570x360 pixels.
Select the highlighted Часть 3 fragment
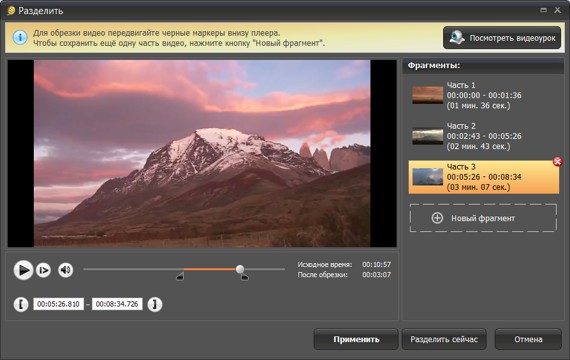click(484, 177)
